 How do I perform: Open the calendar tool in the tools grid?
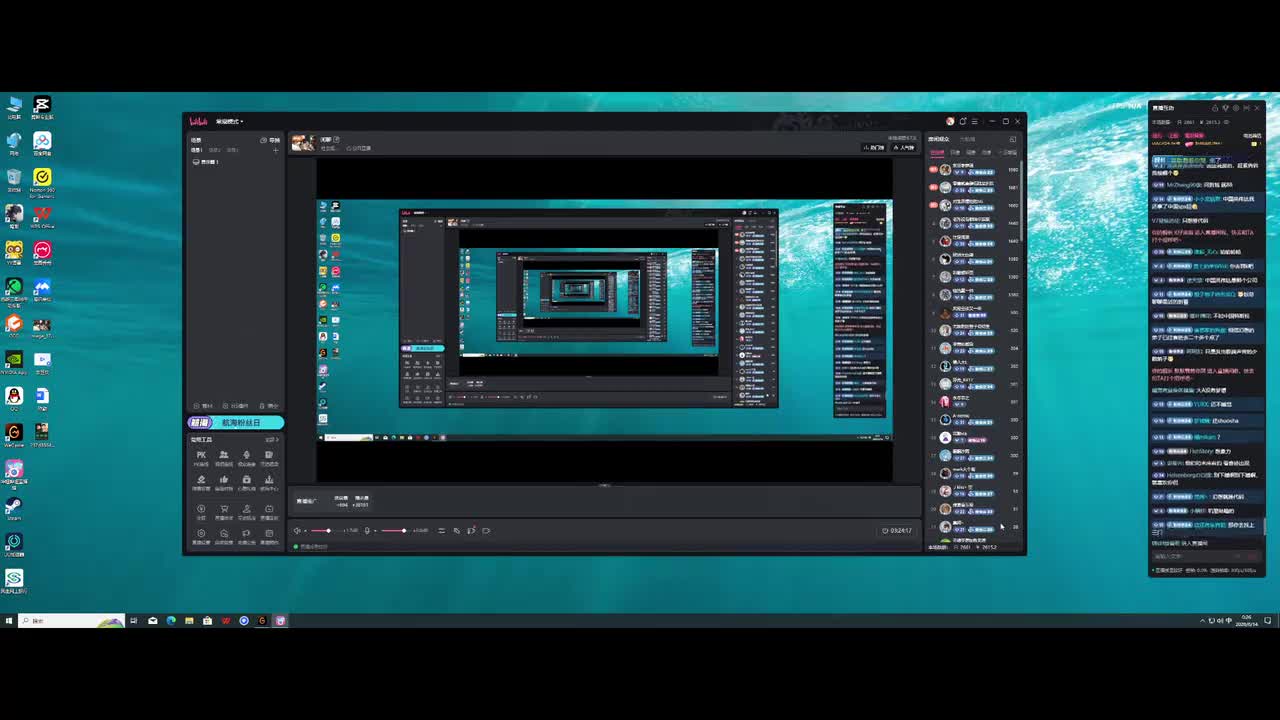(x=269, y=536)
